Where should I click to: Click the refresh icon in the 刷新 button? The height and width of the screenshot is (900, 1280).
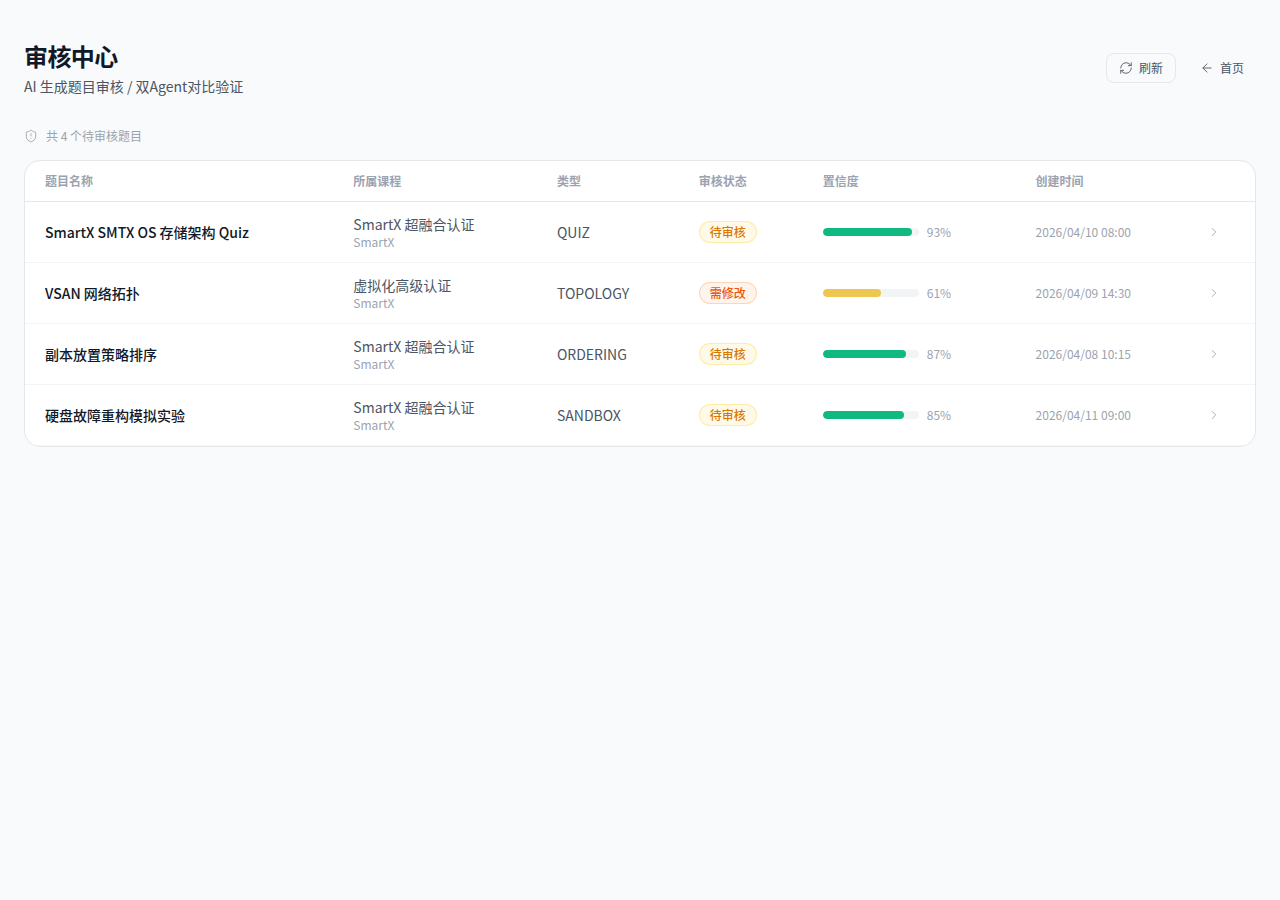(1126, 68)
